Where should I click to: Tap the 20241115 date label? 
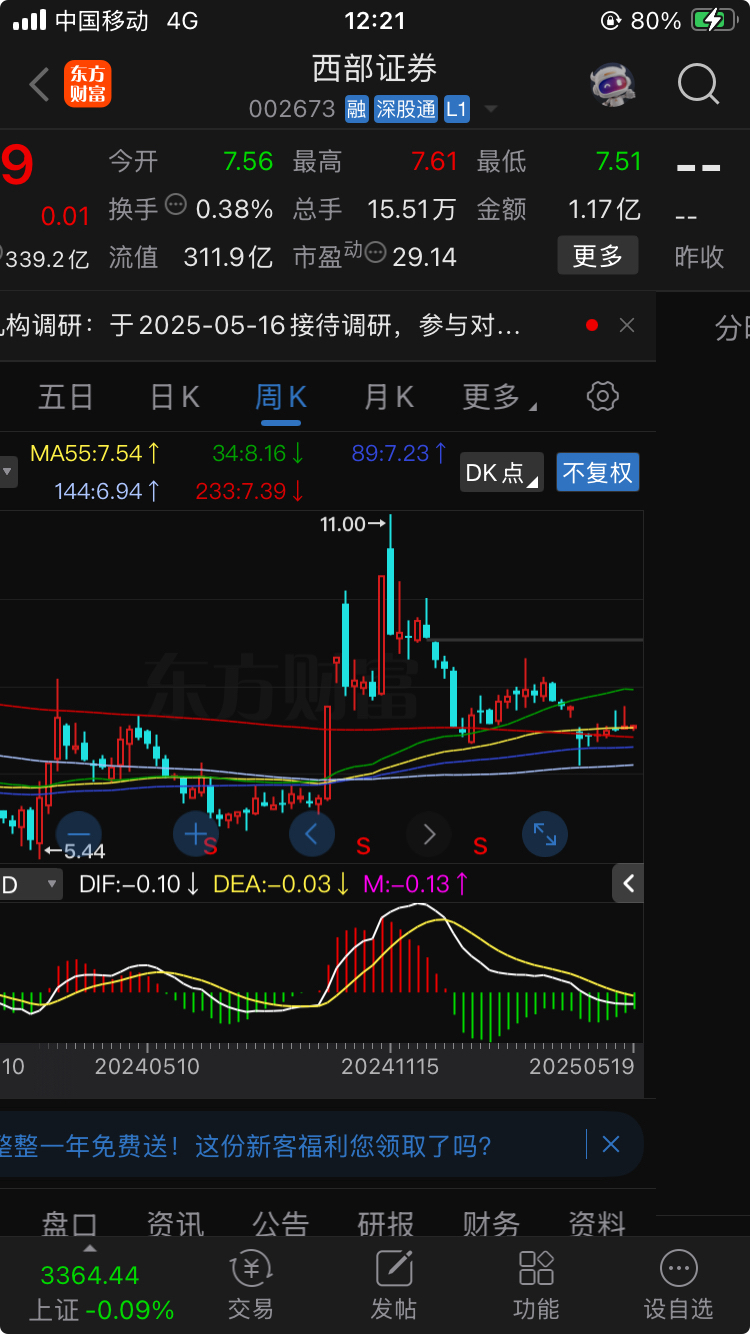pyautogui.click(x=390, y=1066)
